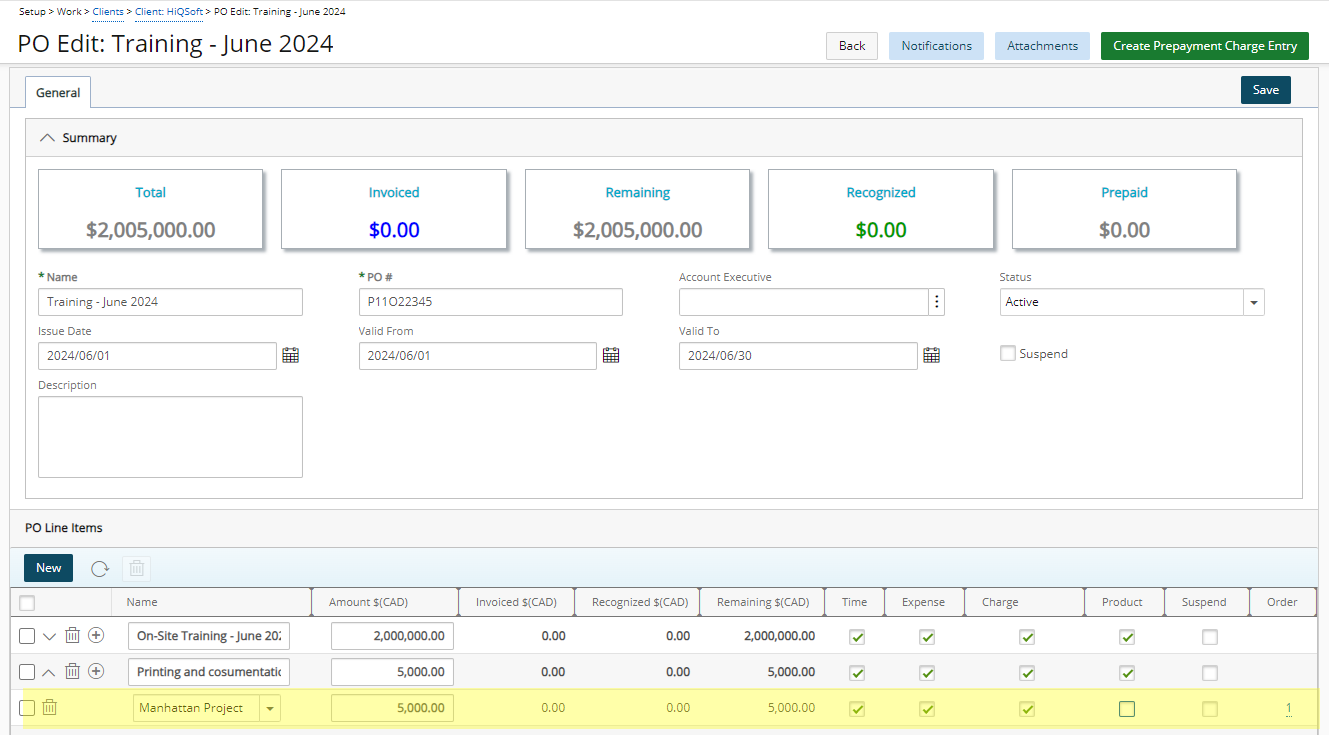Click the Back button
This screenshot has height=735, width=1329.
852,46
